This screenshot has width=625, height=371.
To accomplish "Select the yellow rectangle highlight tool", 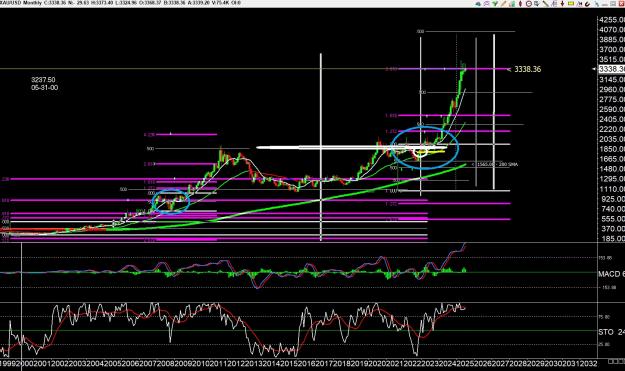I will (571, 3).
